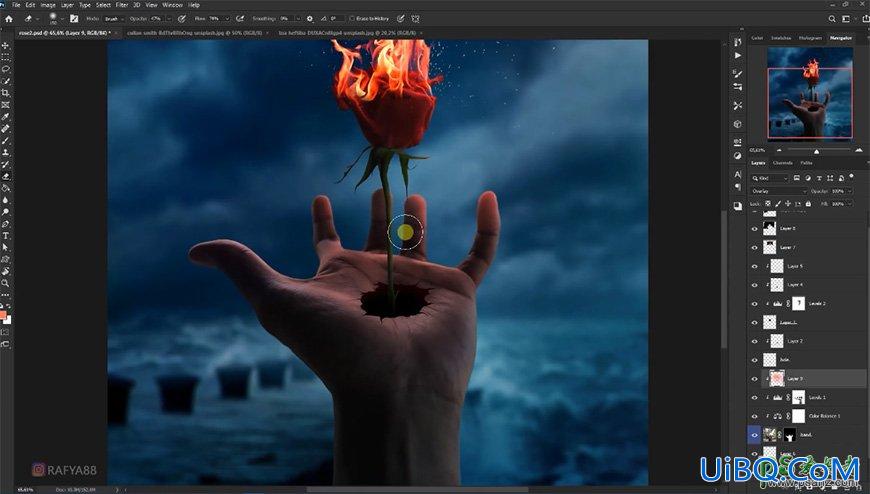Open the search icon at top right

(832, 18)
